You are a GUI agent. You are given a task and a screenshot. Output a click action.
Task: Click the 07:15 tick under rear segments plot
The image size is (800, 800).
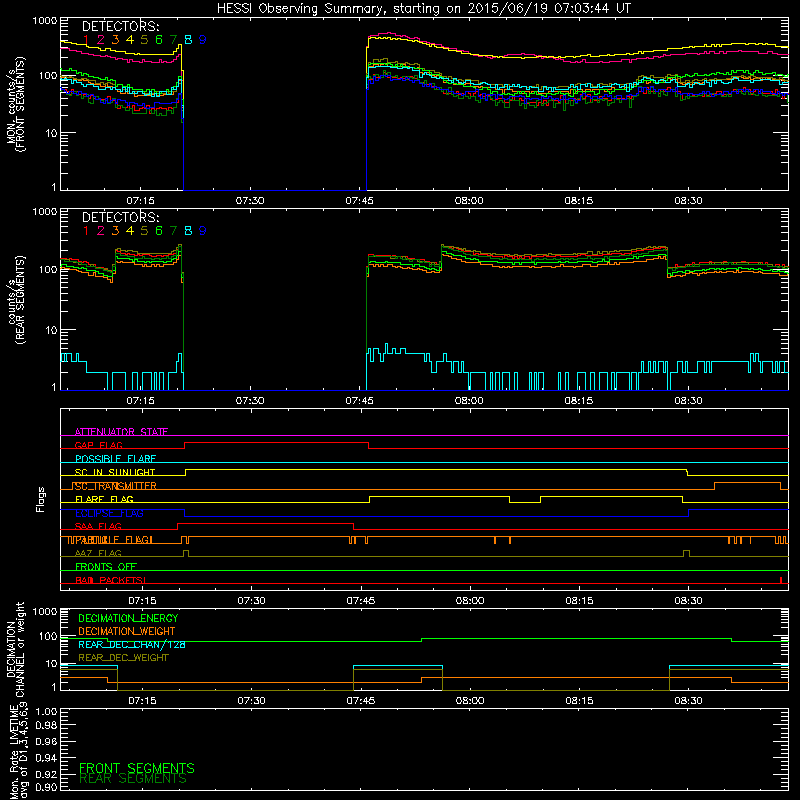[x=140, y=401]
